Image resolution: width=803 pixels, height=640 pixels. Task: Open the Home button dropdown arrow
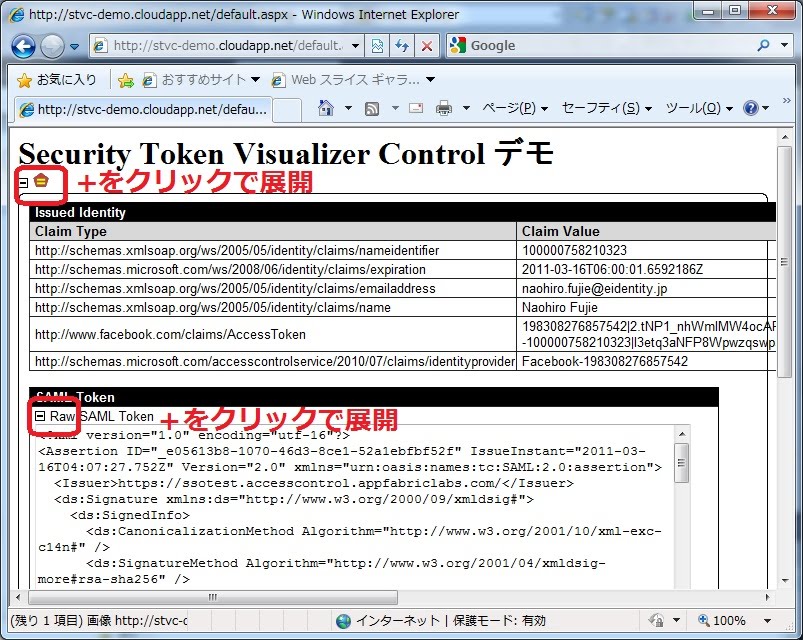(x=348, y=108)
